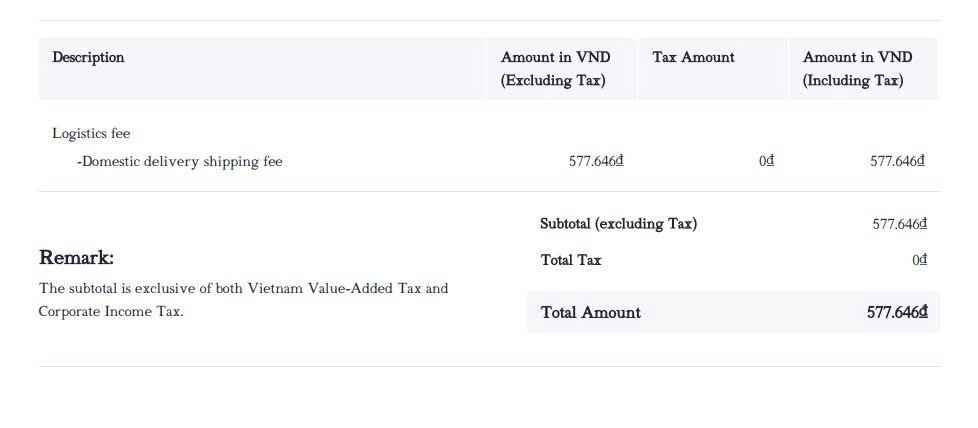
Task: Click the Total Tax label
Action: tap(571, 260)
